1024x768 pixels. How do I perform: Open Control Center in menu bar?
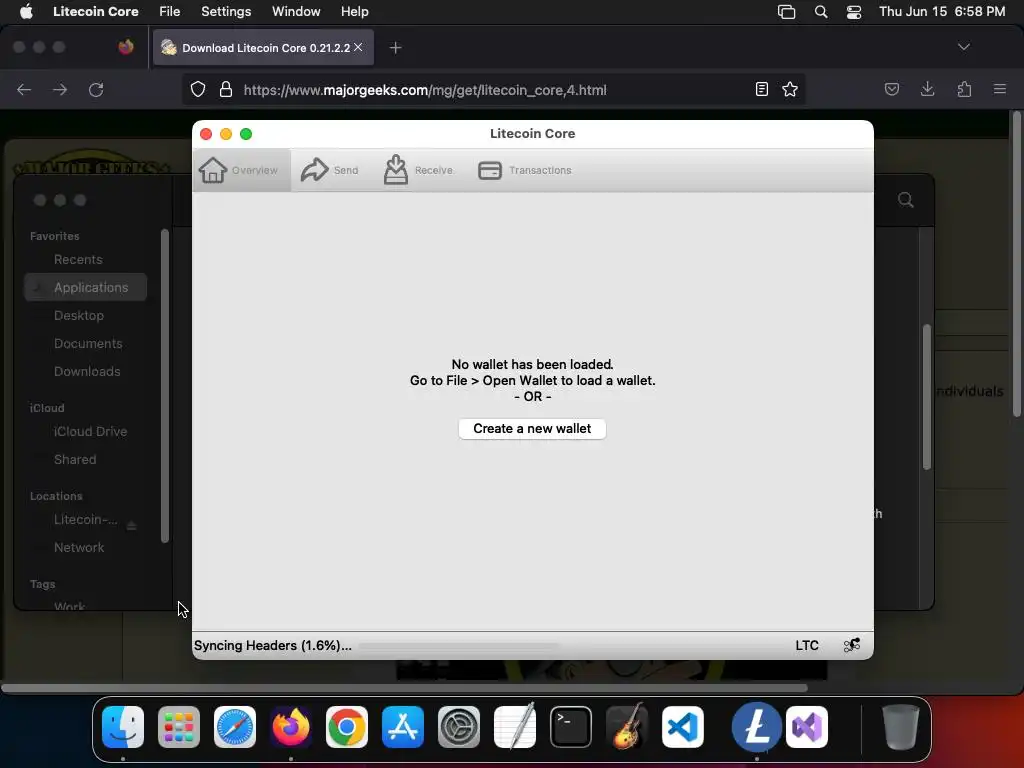pyautogui.click(x=854, y=12)
